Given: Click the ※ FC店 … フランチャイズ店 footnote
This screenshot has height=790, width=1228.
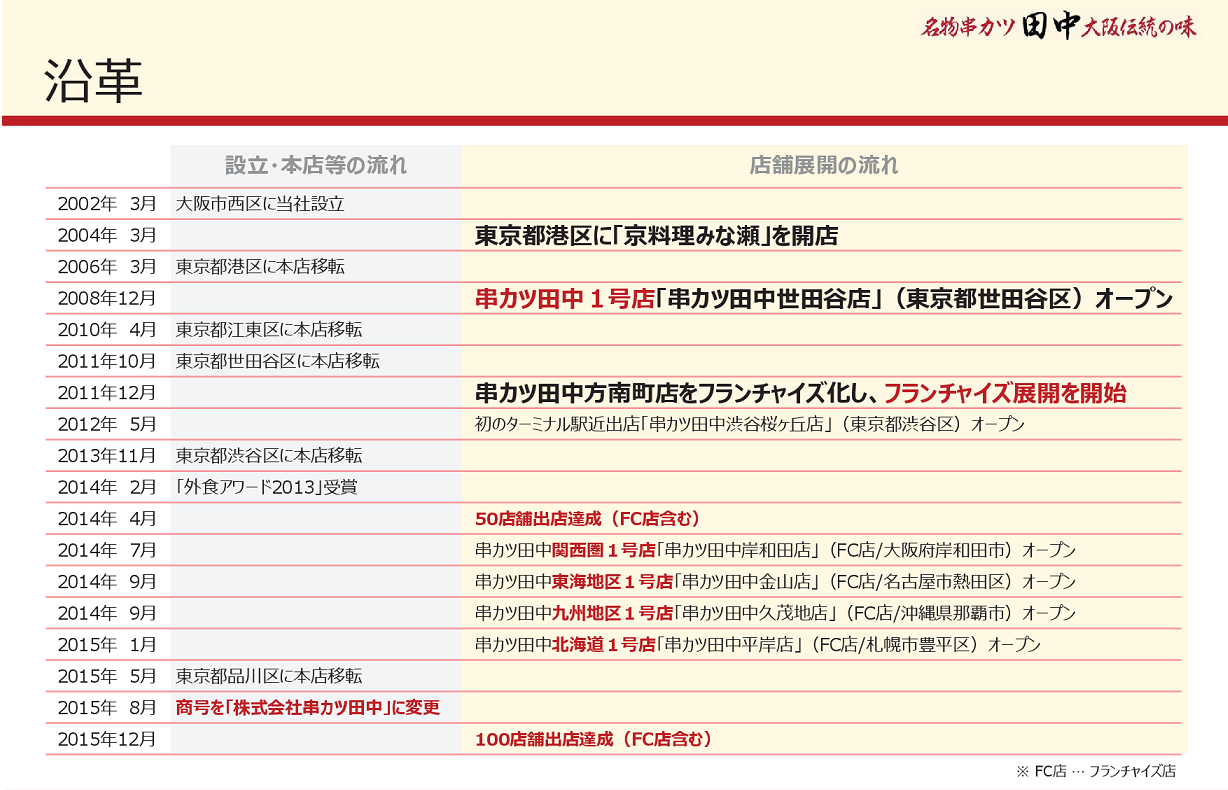Looking at the screenshot, I should point(1095,771).
